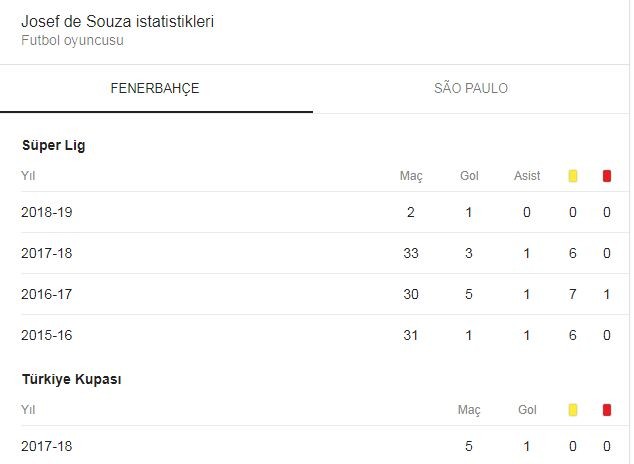The image size is (634, 464).
Task: Click the Gol column header in Türkiye Kupası
Action: [527, 410]
